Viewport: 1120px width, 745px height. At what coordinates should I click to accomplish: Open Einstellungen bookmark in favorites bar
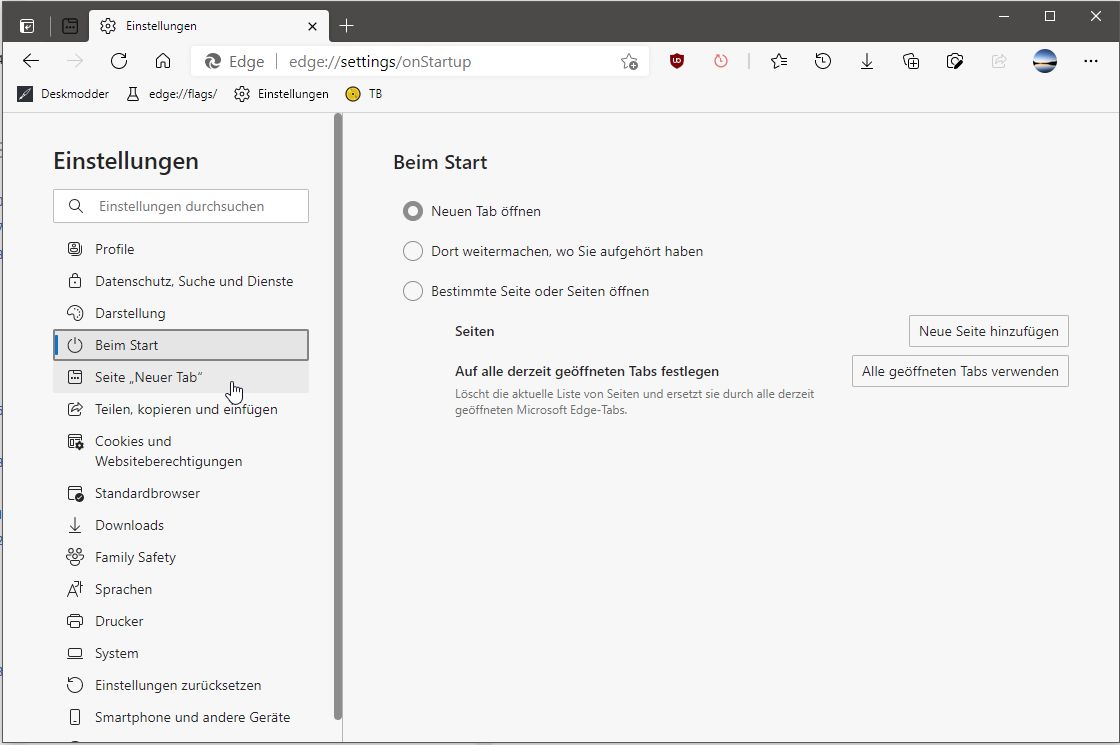click(281, 94)
